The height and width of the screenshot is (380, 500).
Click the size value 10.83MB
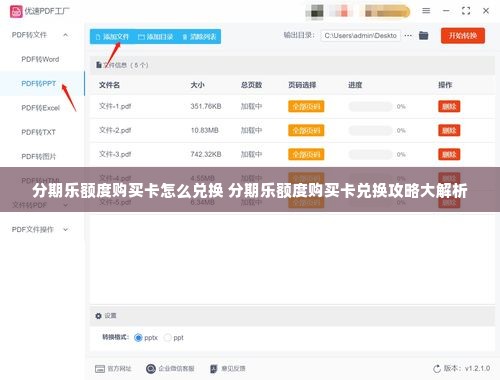point(204,130)
